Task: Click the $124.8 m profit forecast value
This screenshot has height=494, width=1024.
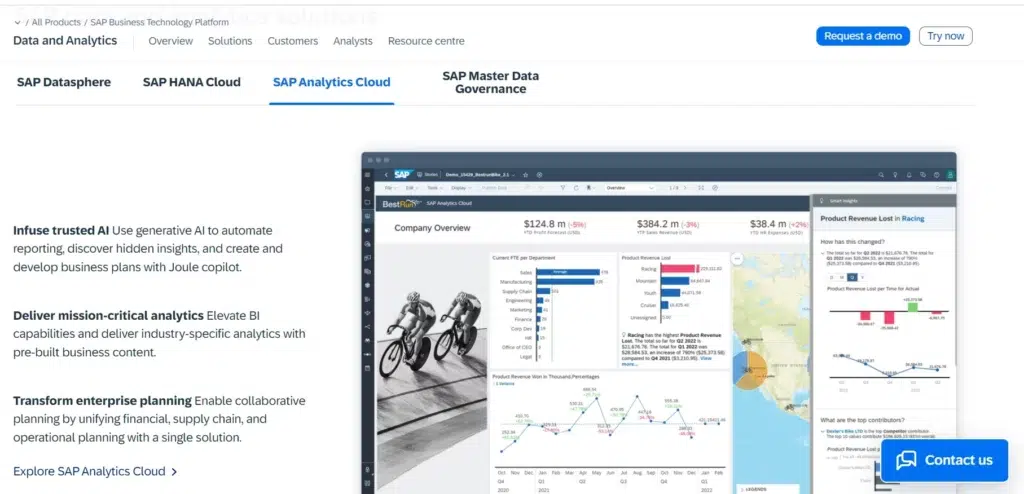Action: pyautogui.click(x=544, y=224)
